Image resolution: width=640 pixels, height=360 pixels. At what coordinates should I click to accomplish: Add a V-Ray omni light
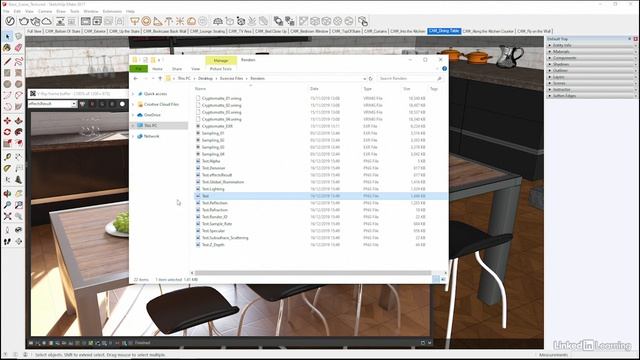pyautogui.click(x=180, y=21)
